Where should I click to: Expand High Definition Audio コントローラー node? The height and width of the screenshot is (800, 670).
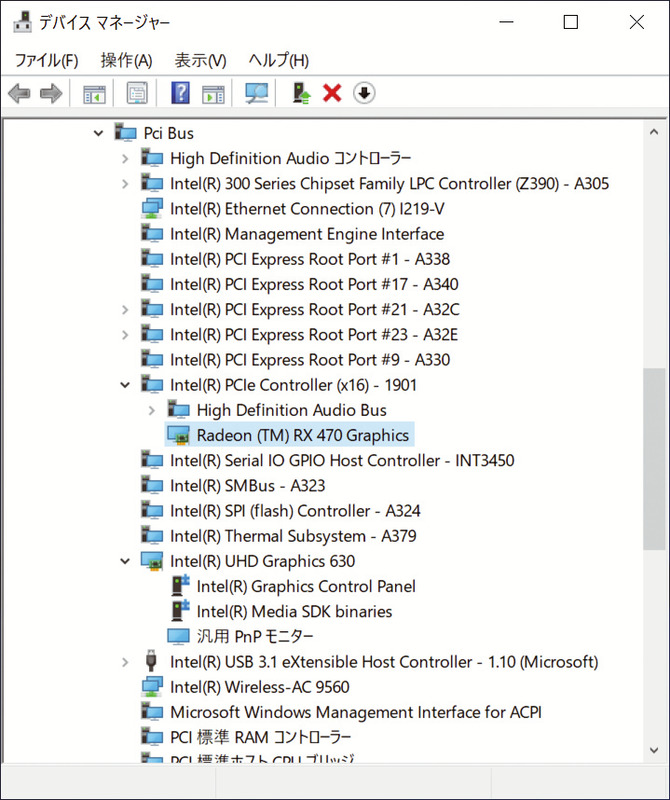coord(125,159)
